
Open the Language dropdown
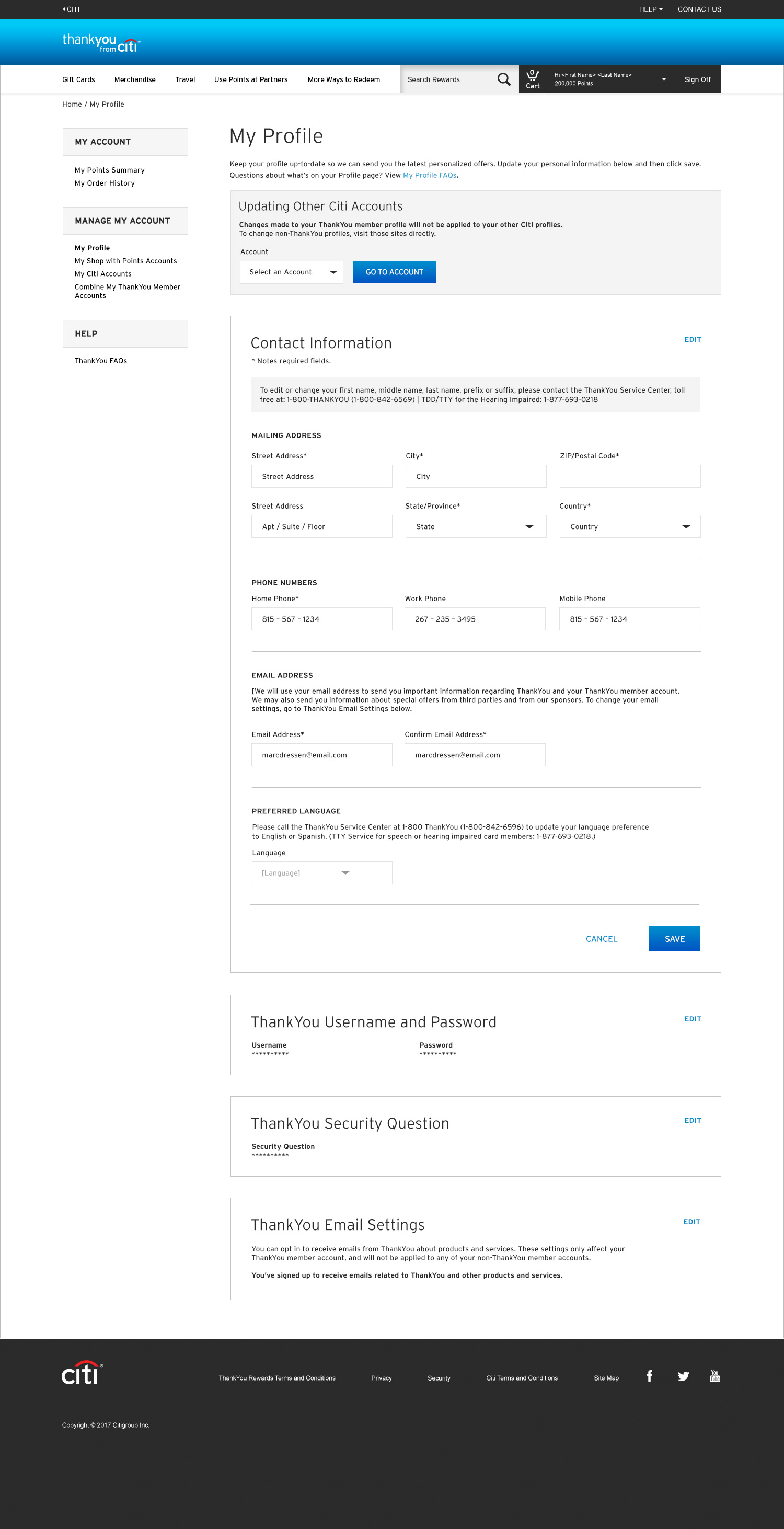pyautogui.click(x=321, y=873)
